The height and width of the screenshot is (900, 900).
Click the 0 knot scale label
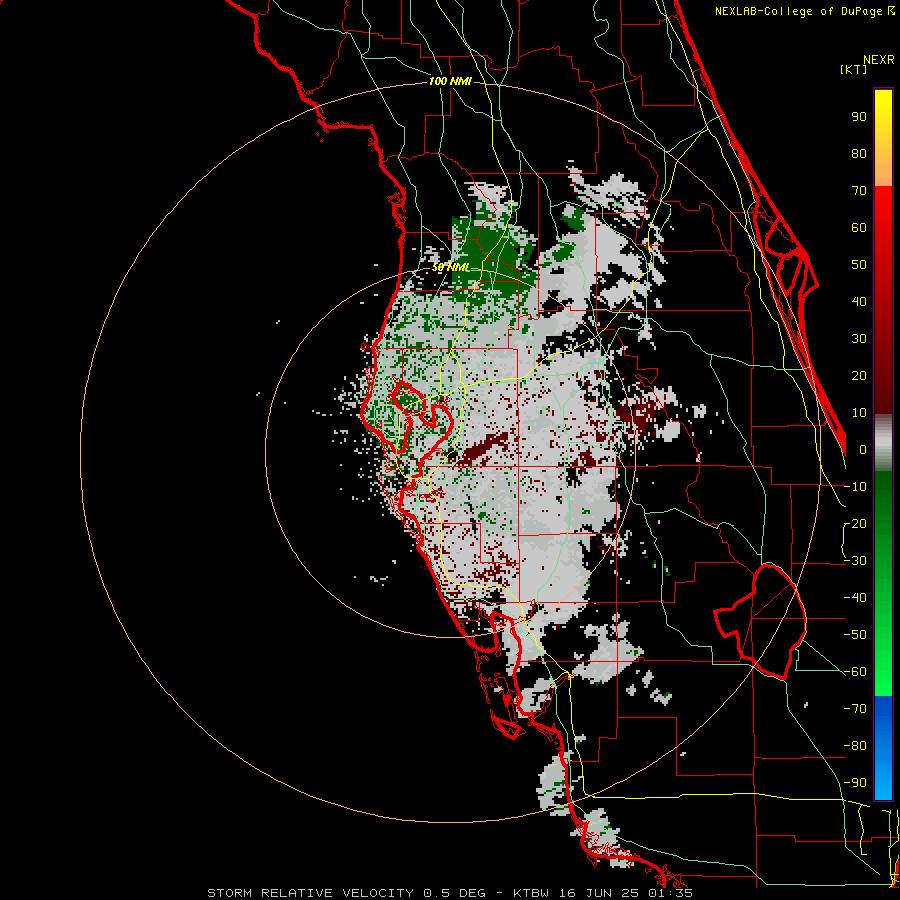pos(863,450)
